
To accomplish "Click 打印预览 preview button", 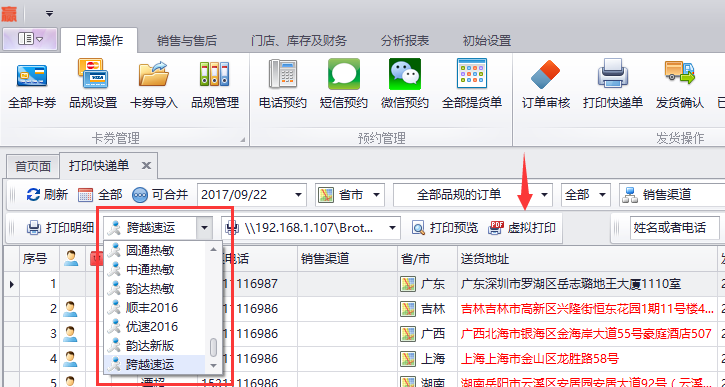I will click(446, 227).
